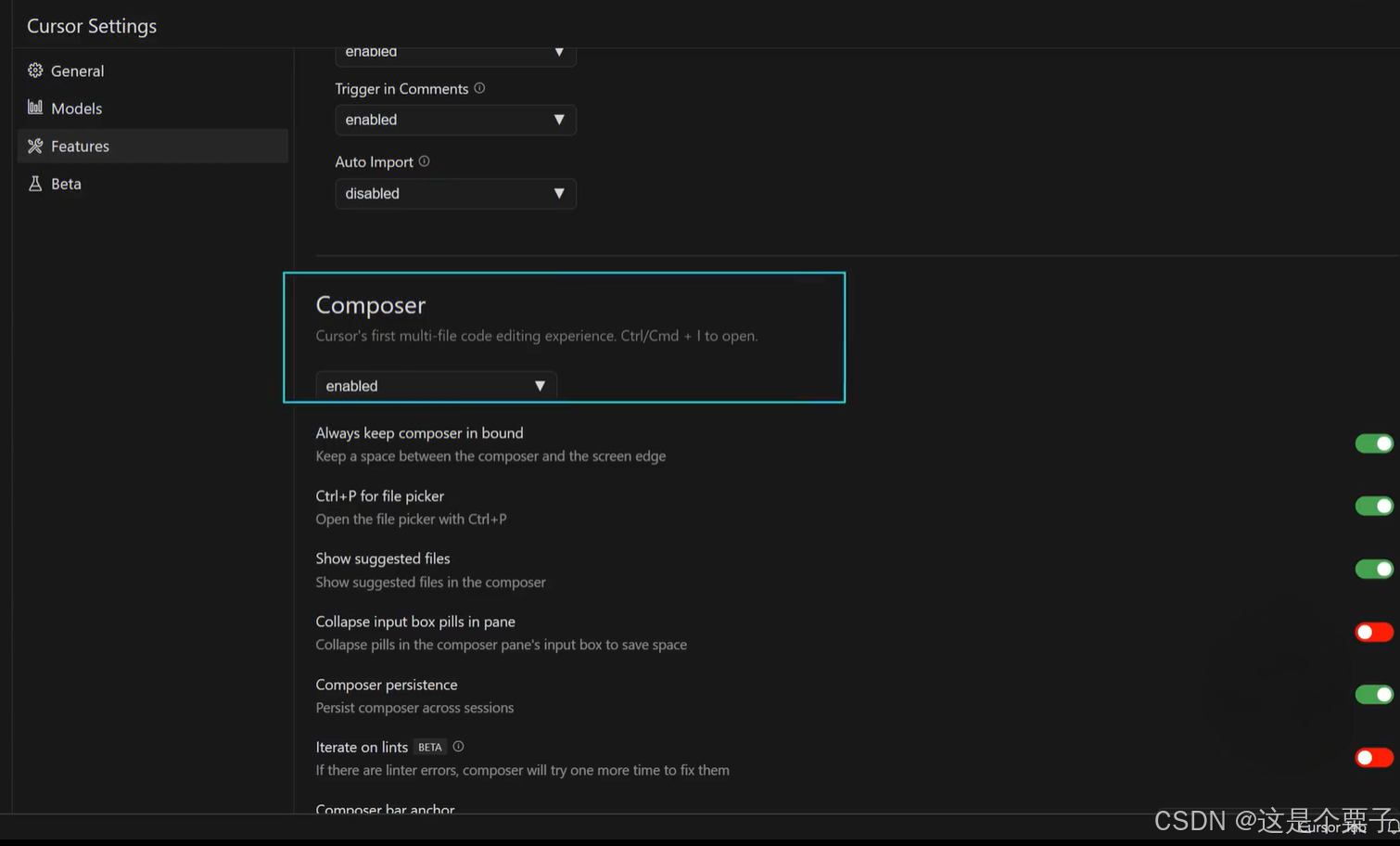Viewport: 1400px width, 846px height.
Task: Toggle Show suggested files switch
Action: coord(1374,569)
